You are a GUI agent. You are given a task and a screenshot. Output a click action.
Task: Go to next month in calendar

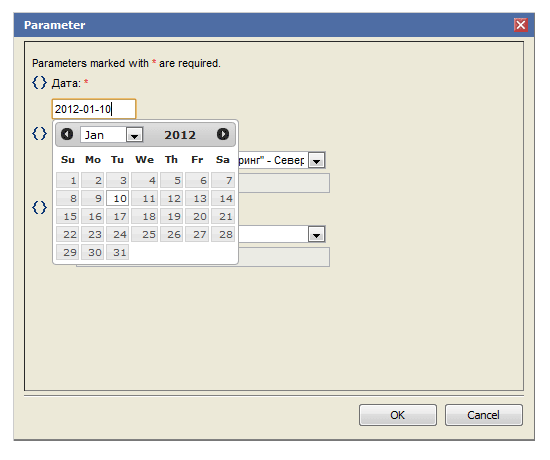(223, 134)
